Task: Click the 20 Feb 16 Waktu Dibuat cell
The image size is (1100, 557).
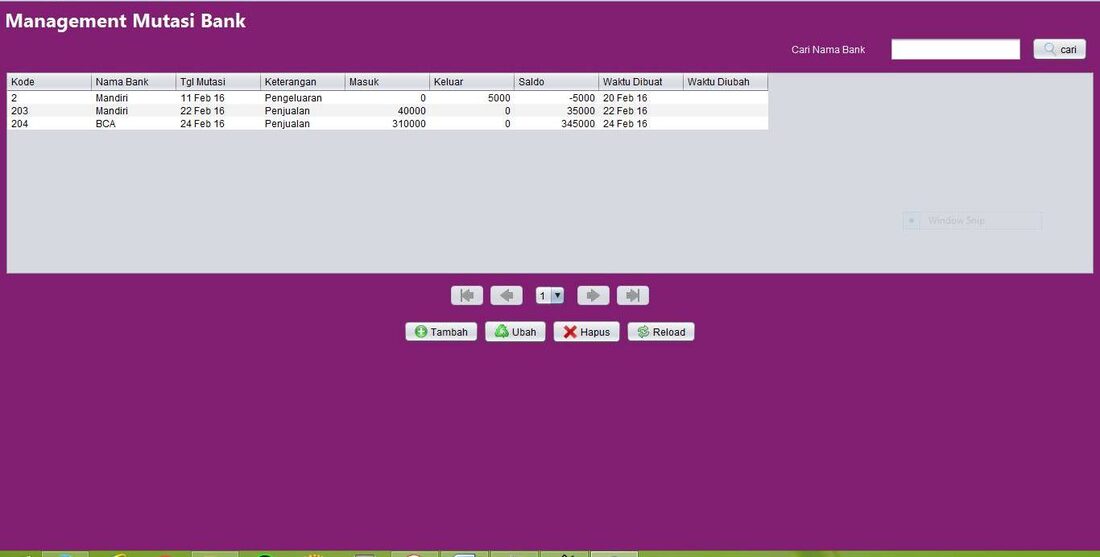Action: click(x=641, y=98)
